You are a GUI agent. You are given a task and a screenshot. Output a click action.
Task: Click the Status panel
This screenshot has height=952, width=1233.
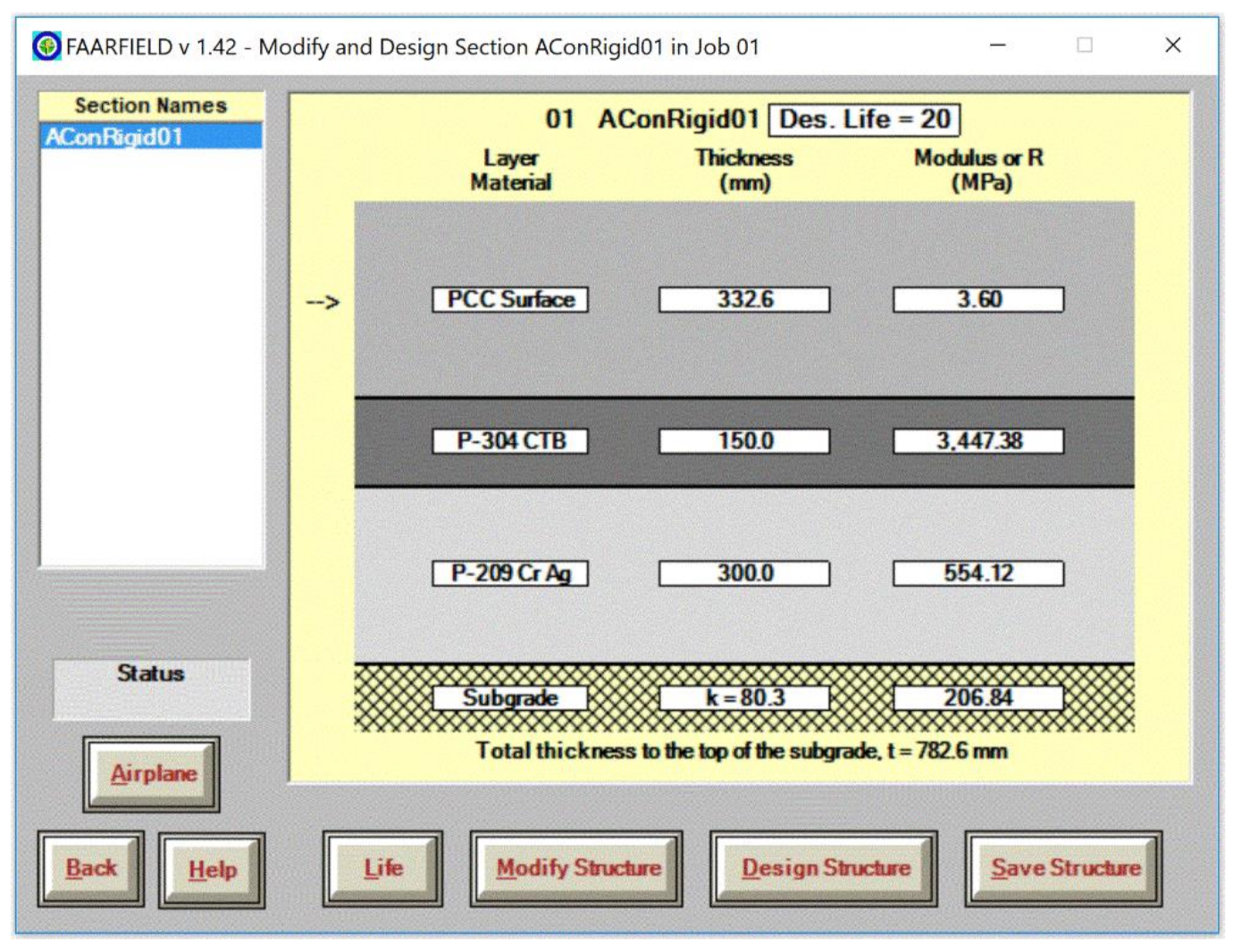point(151,689)
